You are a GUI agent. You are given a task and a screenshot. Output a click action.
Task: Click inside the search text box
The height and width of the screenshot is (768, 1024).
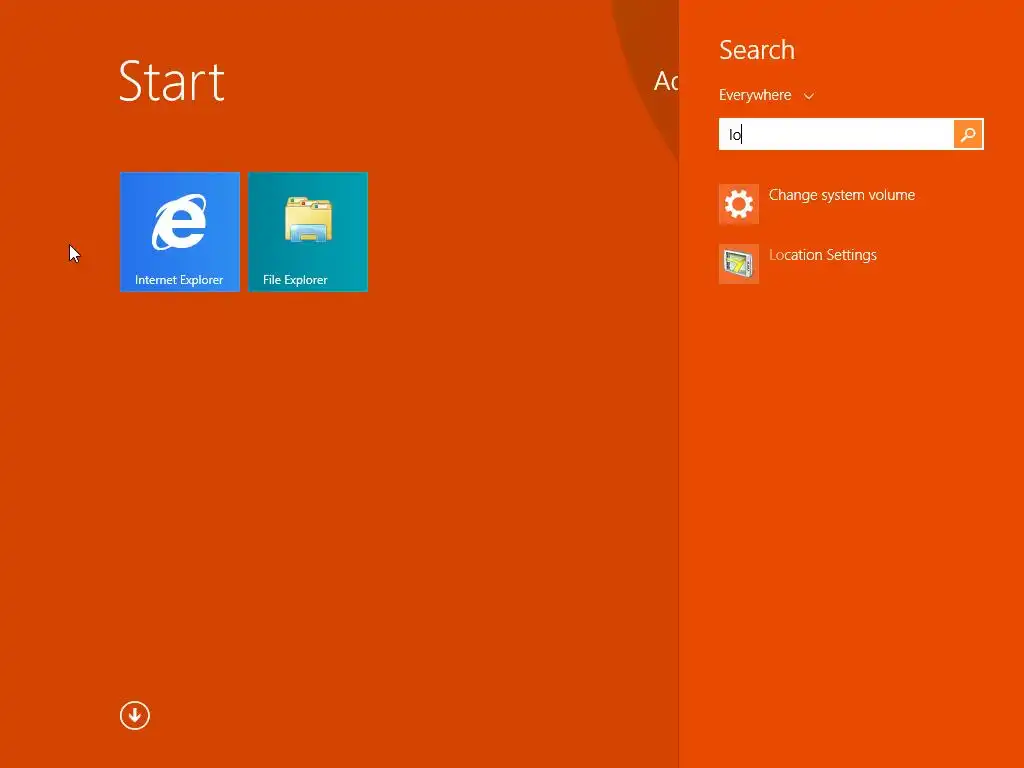836,134
